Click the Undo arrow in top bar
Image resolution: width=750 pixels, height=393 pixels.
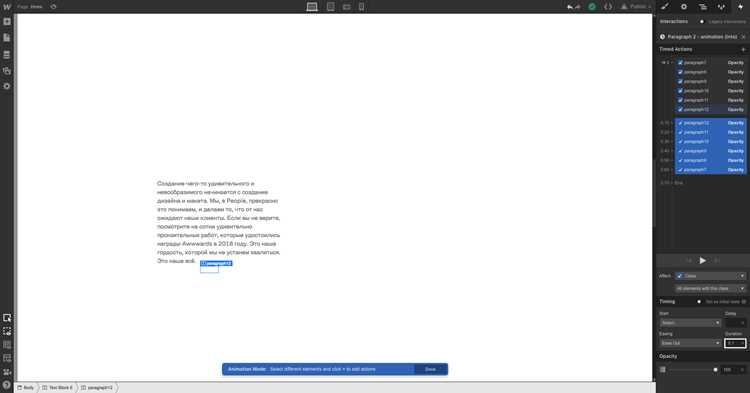click(570, 7)
